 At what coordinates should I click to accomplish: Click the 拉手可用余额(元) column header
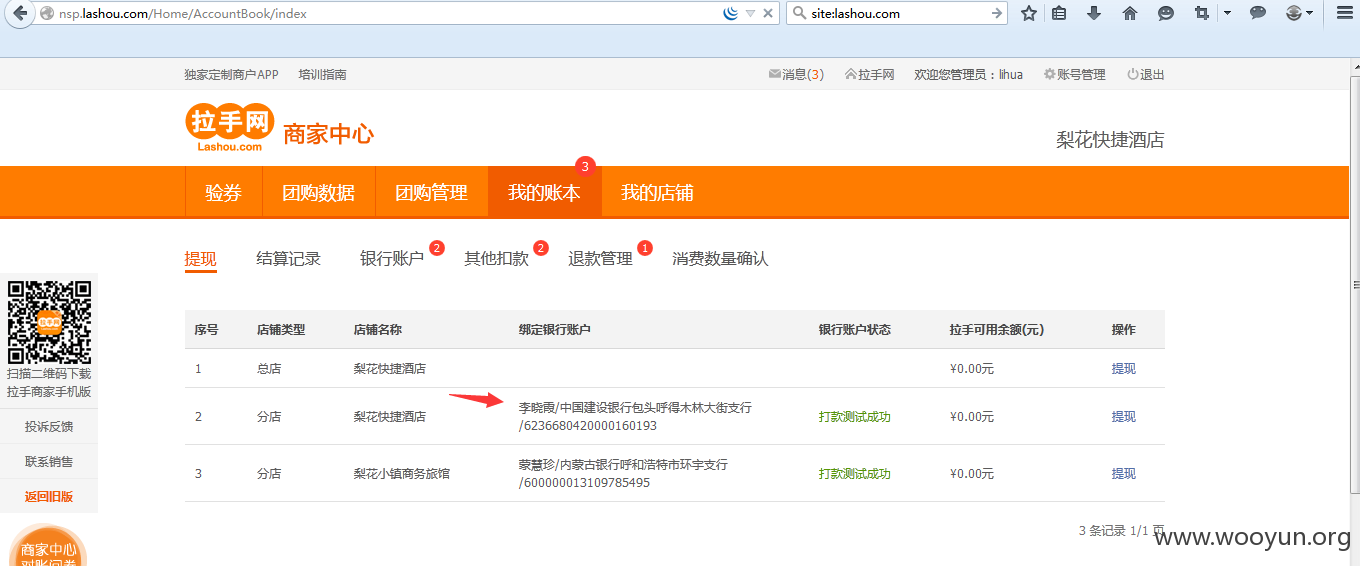point(997,330)
